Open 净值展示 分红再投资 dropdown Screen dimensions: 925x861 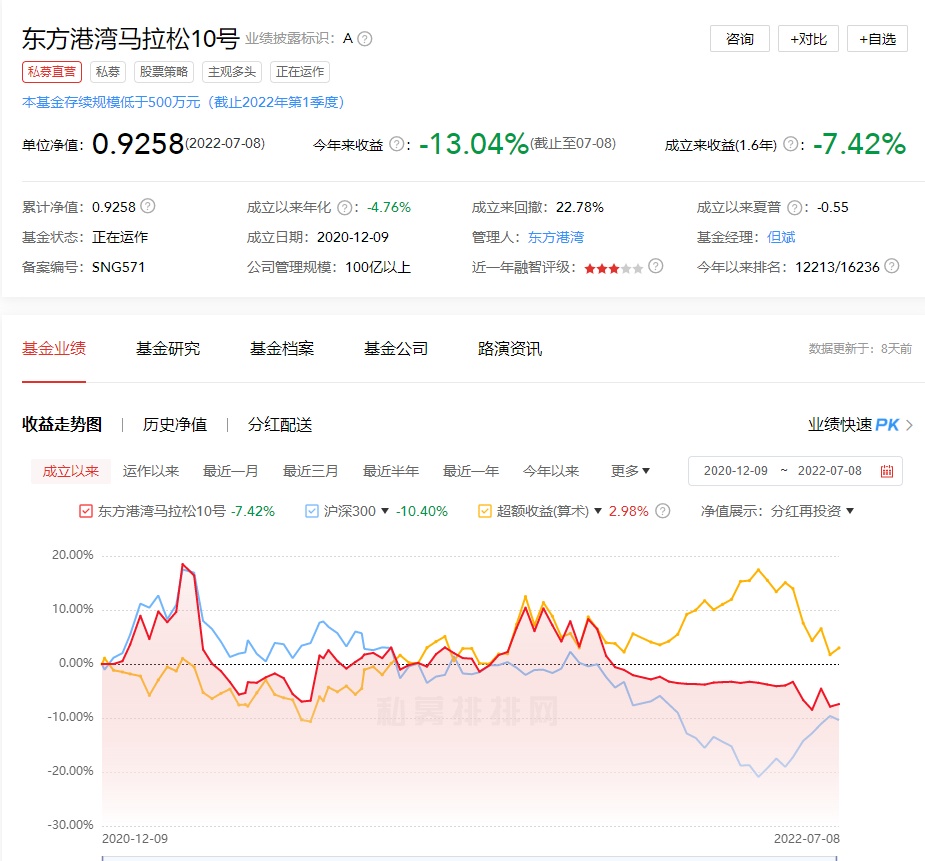[812, 511]
